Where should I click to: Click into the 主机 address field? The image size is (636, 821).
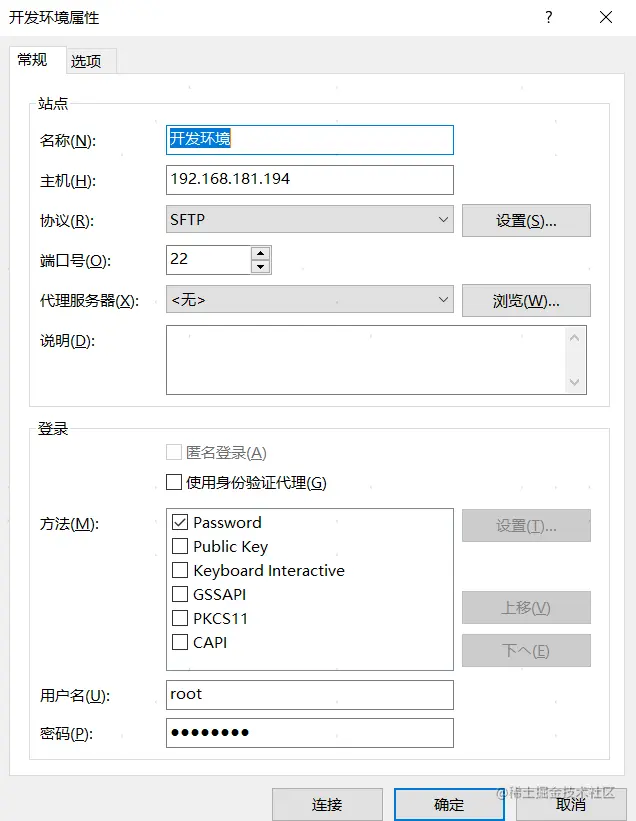click(309, 180)
